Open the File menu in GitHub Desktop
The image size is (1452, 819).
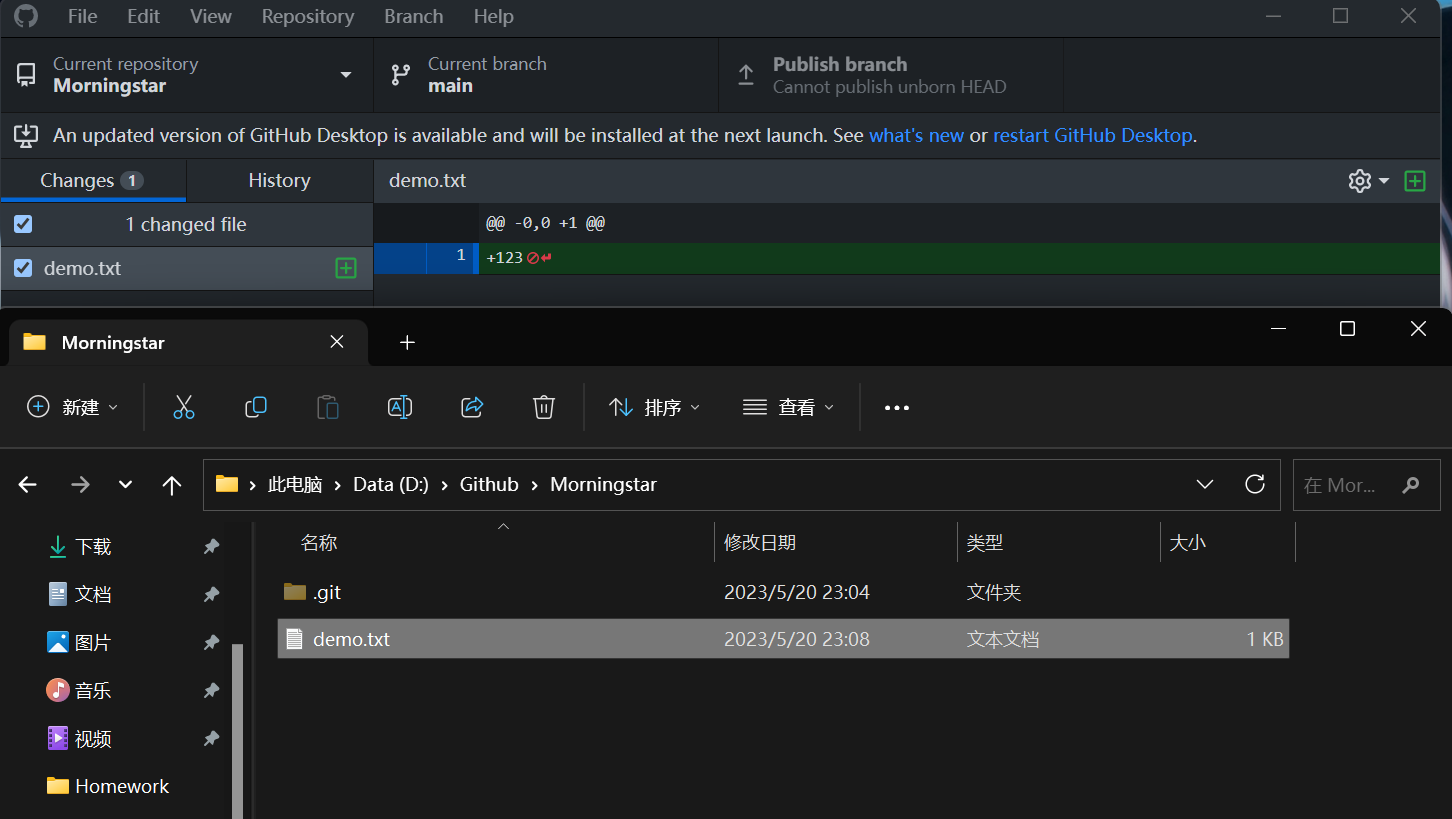(83, 16)
